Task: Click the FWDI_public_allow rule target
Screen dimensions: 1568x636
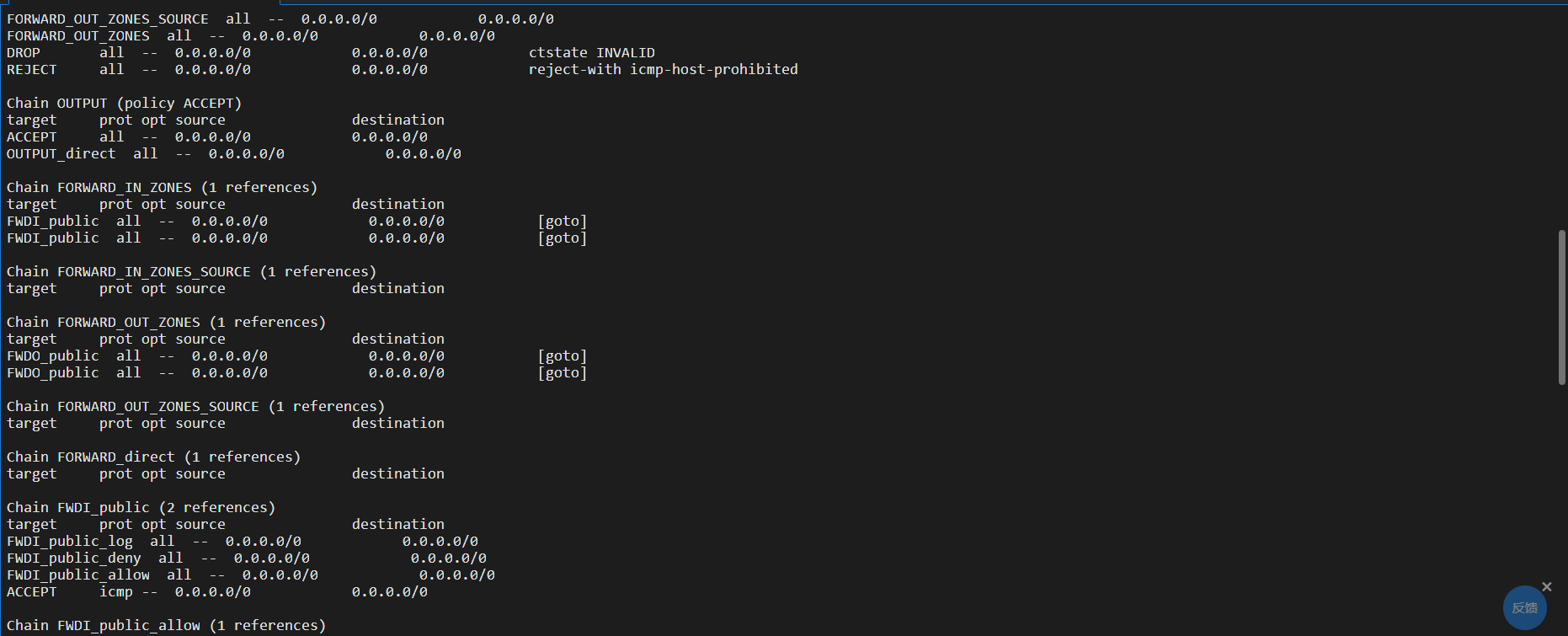Action: (77, 575)
